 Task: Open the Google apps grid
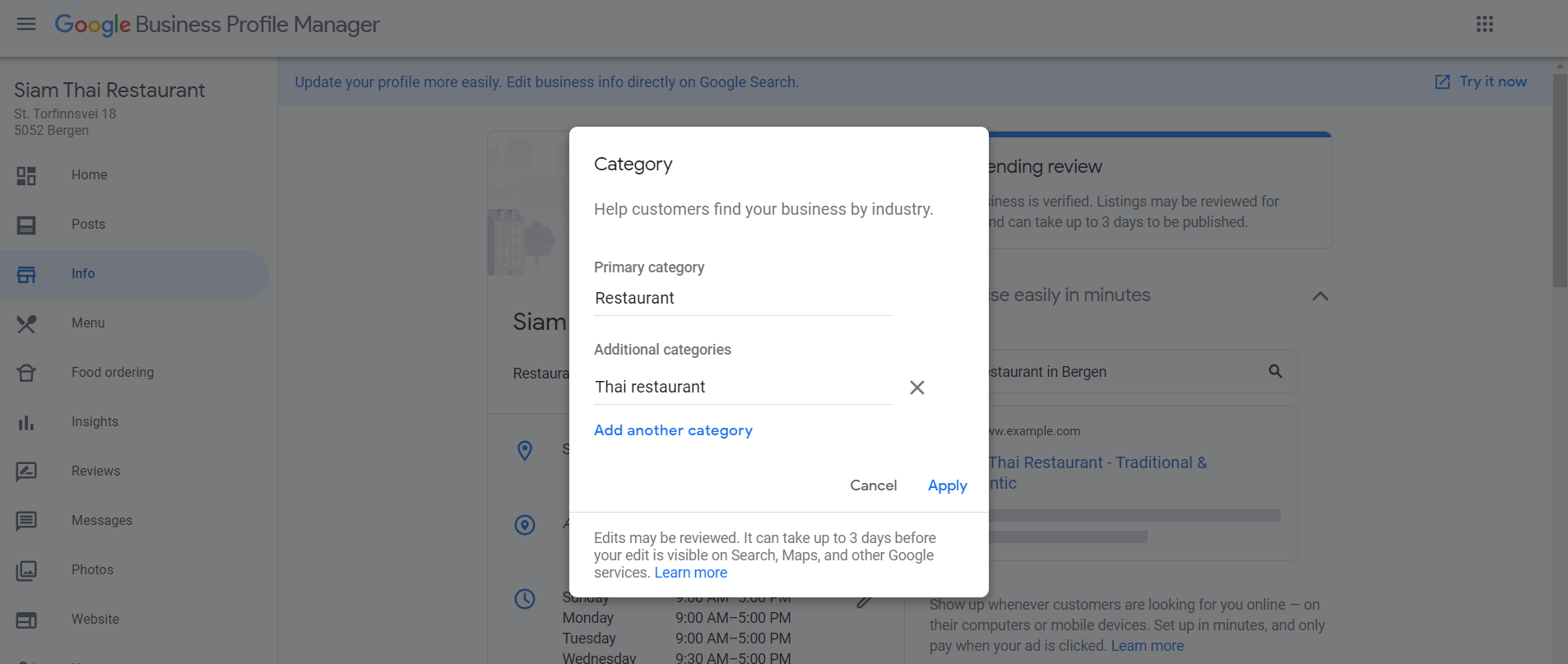[1485, 24]
